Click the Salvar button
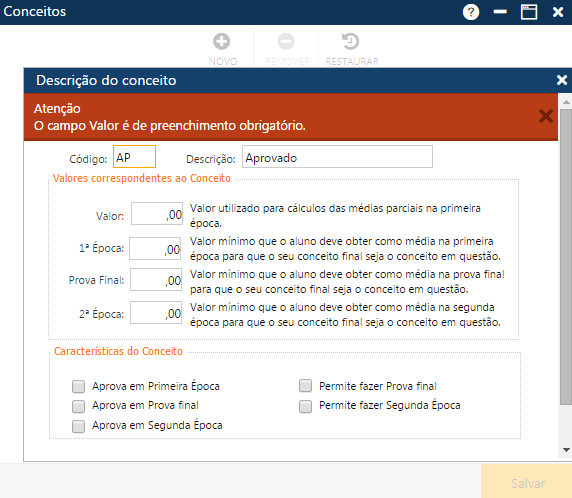The height and width of the screenshot is (498, 572). pos(526,482)
